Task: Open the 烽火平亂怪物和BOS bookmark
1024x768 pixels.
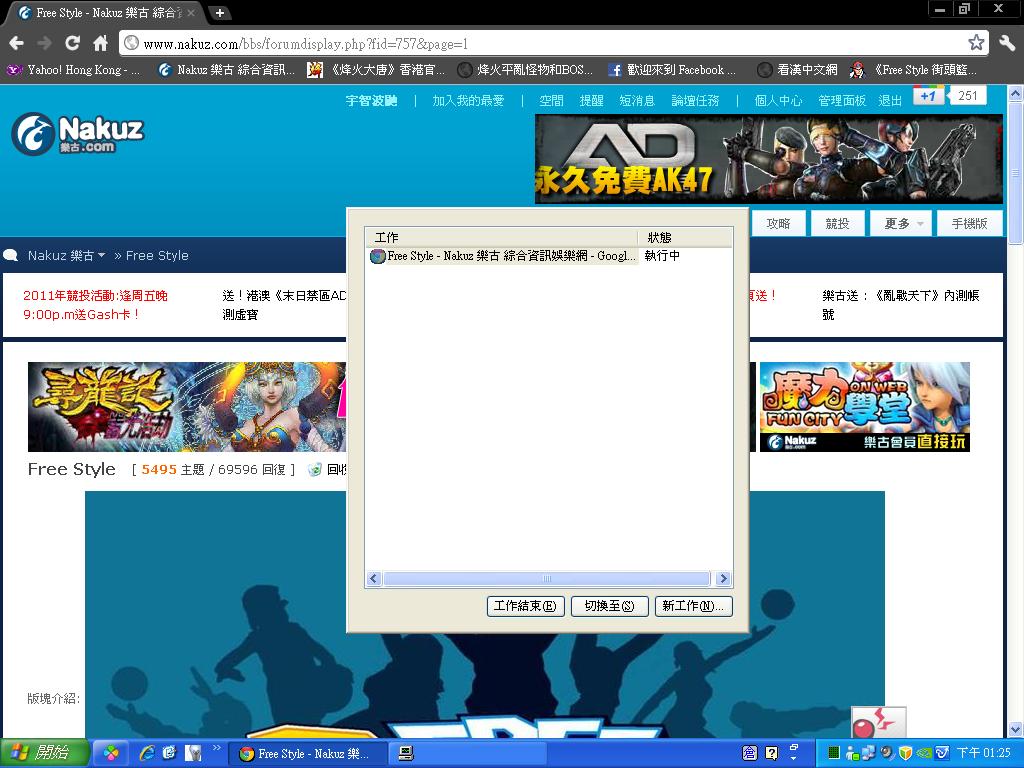Action: point(526,70)
